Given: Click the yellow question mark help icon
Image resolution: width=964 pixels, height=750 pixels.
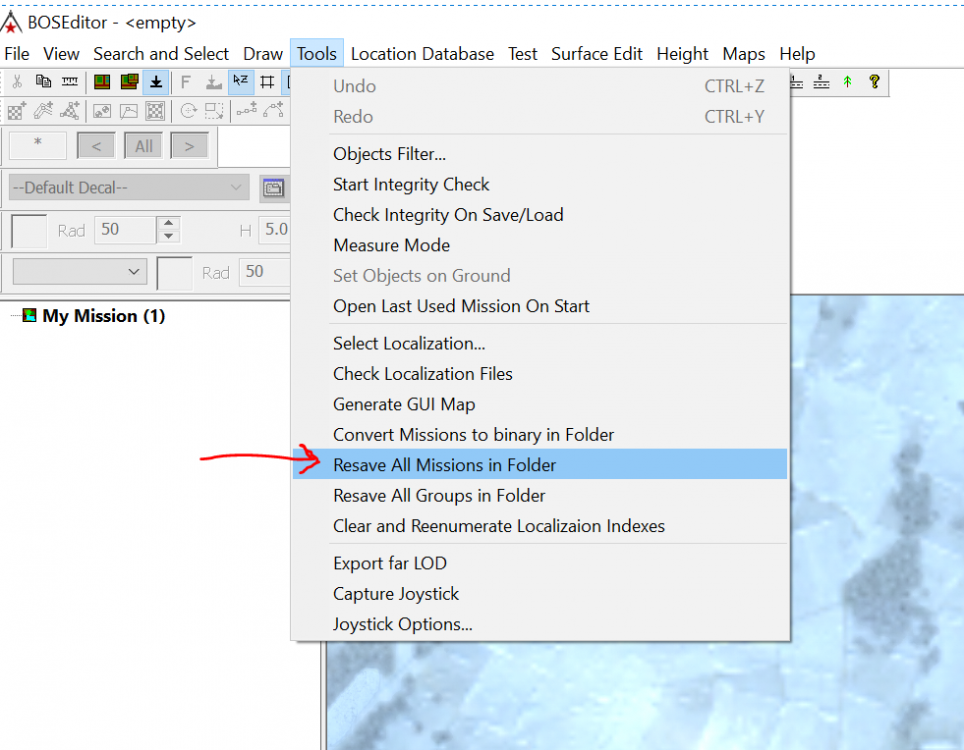Looking at the screenshot, I should pos(874,82).
